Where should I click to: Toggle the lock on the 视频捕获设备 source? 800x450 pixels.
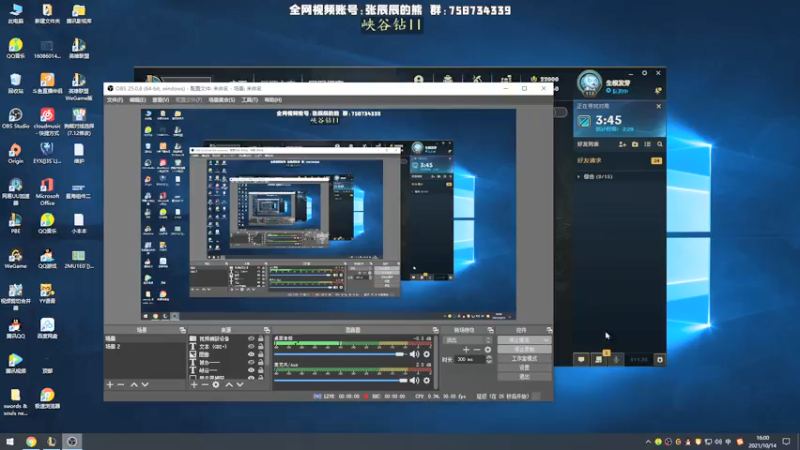click(261, 338)
